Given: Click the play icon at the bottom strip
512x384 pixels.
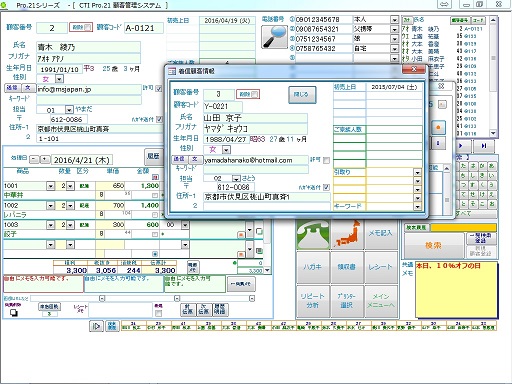Looking at the screenshot, I should (96, 326).
